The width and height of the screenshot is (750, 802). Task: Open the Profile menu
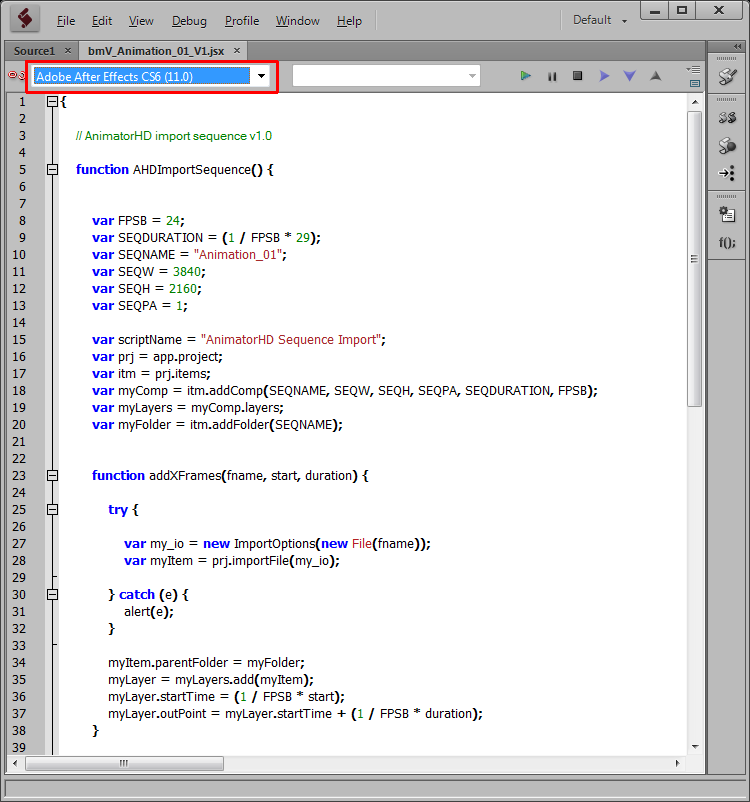(x=242, y=21)
